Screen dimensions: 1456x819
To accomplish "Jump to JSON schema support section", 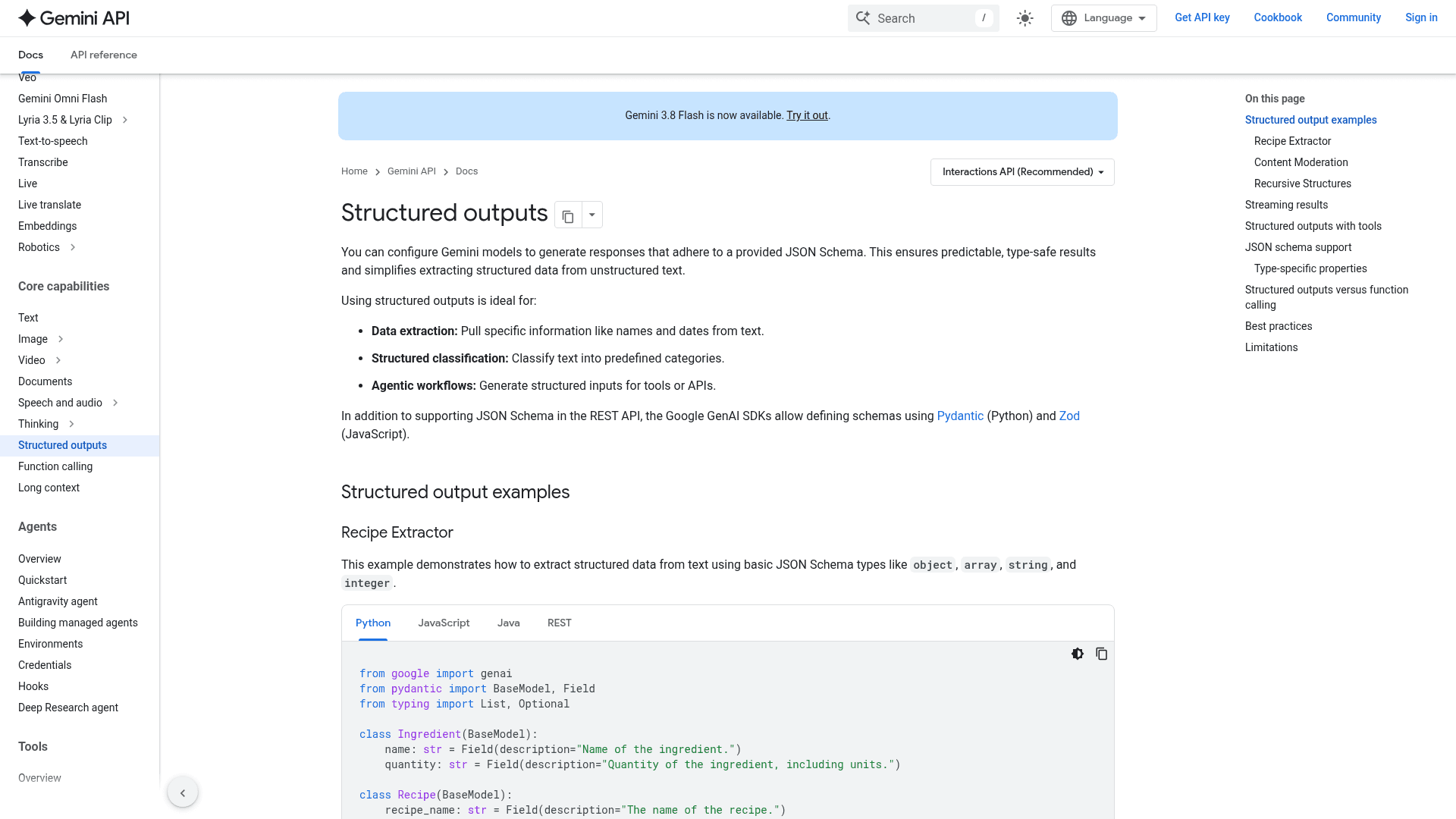I will [x=1298, y=247].
